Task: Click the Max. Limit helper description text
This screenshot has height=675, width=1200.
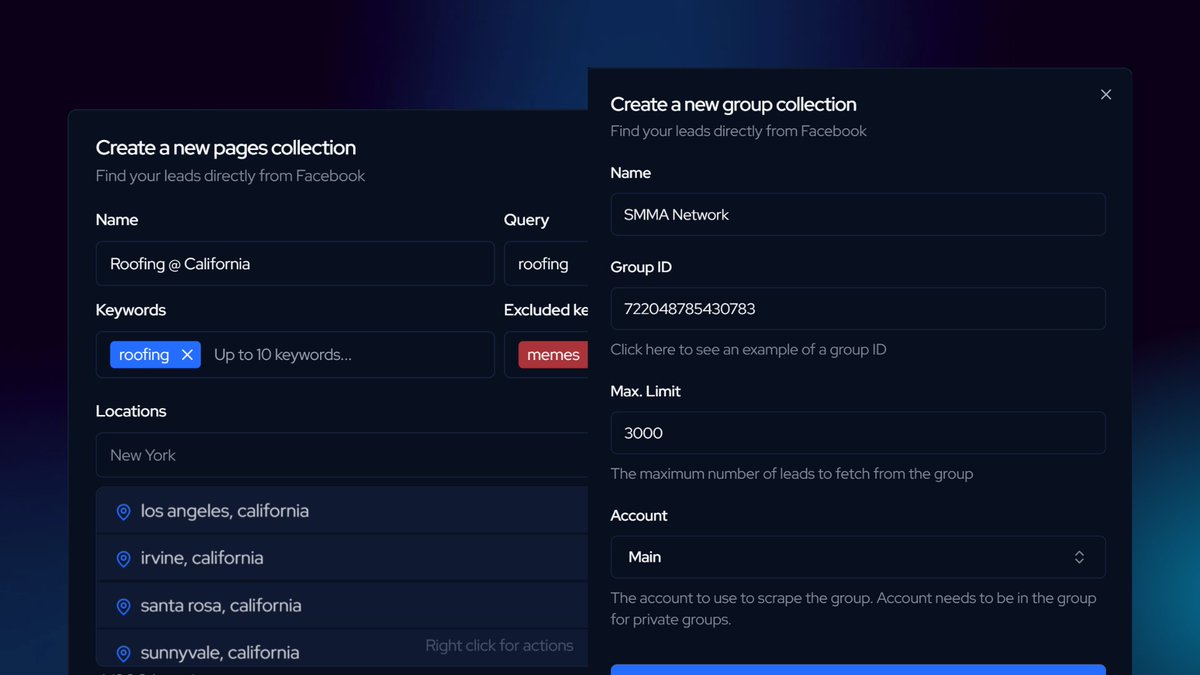Action: [792, 473]
